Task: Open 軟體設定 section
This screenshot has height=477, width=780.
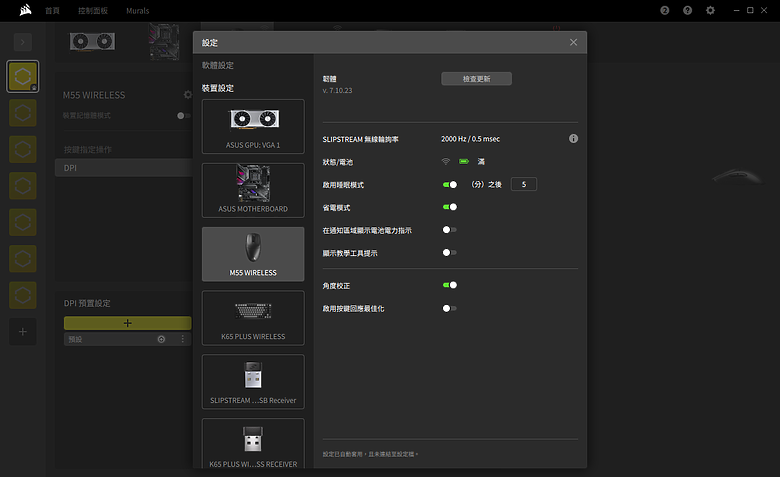Action: click(x=218, y=65)
